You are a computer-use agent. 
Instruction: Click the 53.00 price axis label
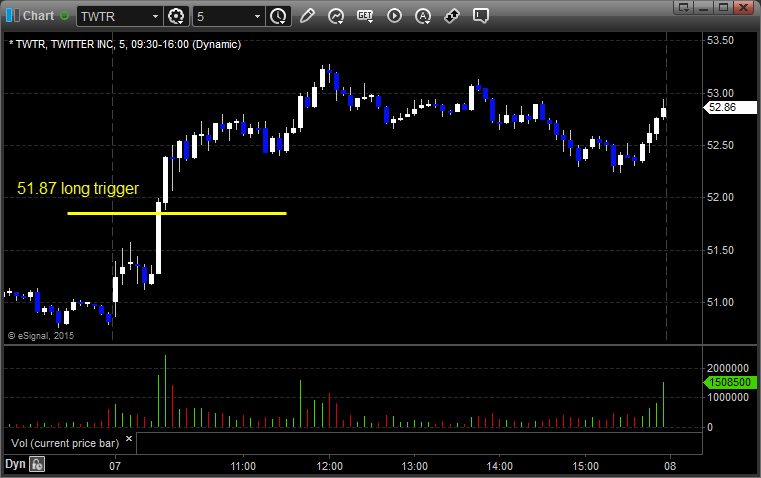(x=721, y=93)
